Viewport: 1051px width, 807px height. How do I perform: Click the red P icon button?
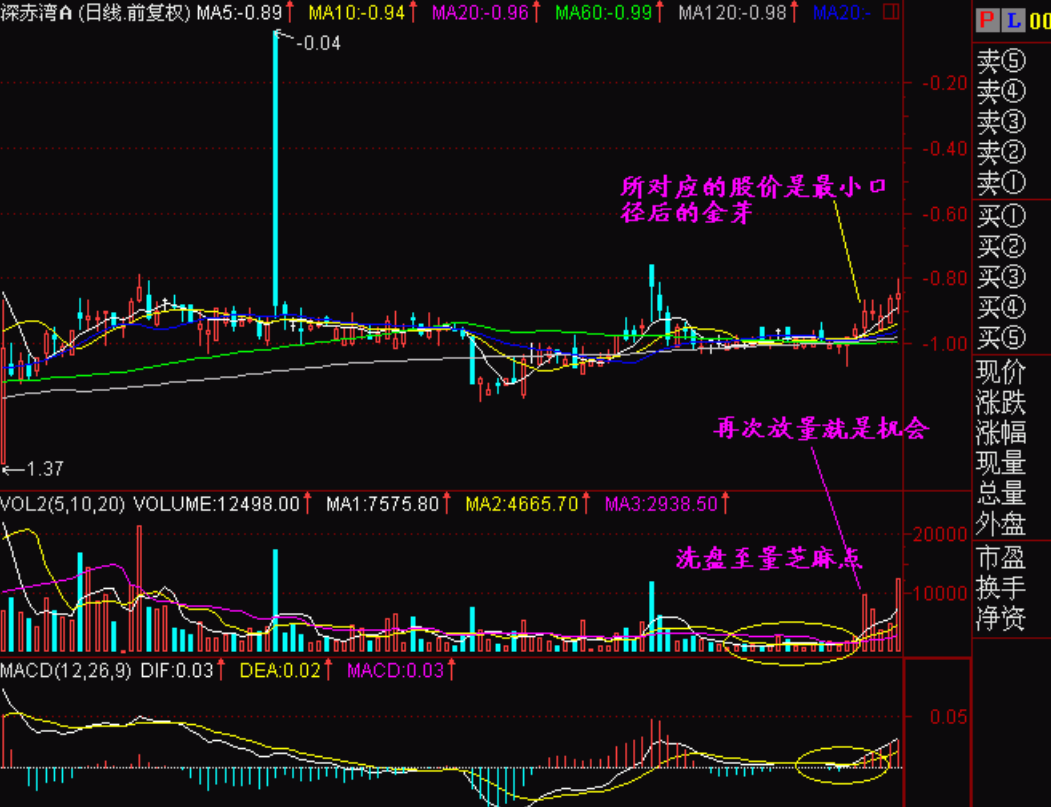[987, 20]
